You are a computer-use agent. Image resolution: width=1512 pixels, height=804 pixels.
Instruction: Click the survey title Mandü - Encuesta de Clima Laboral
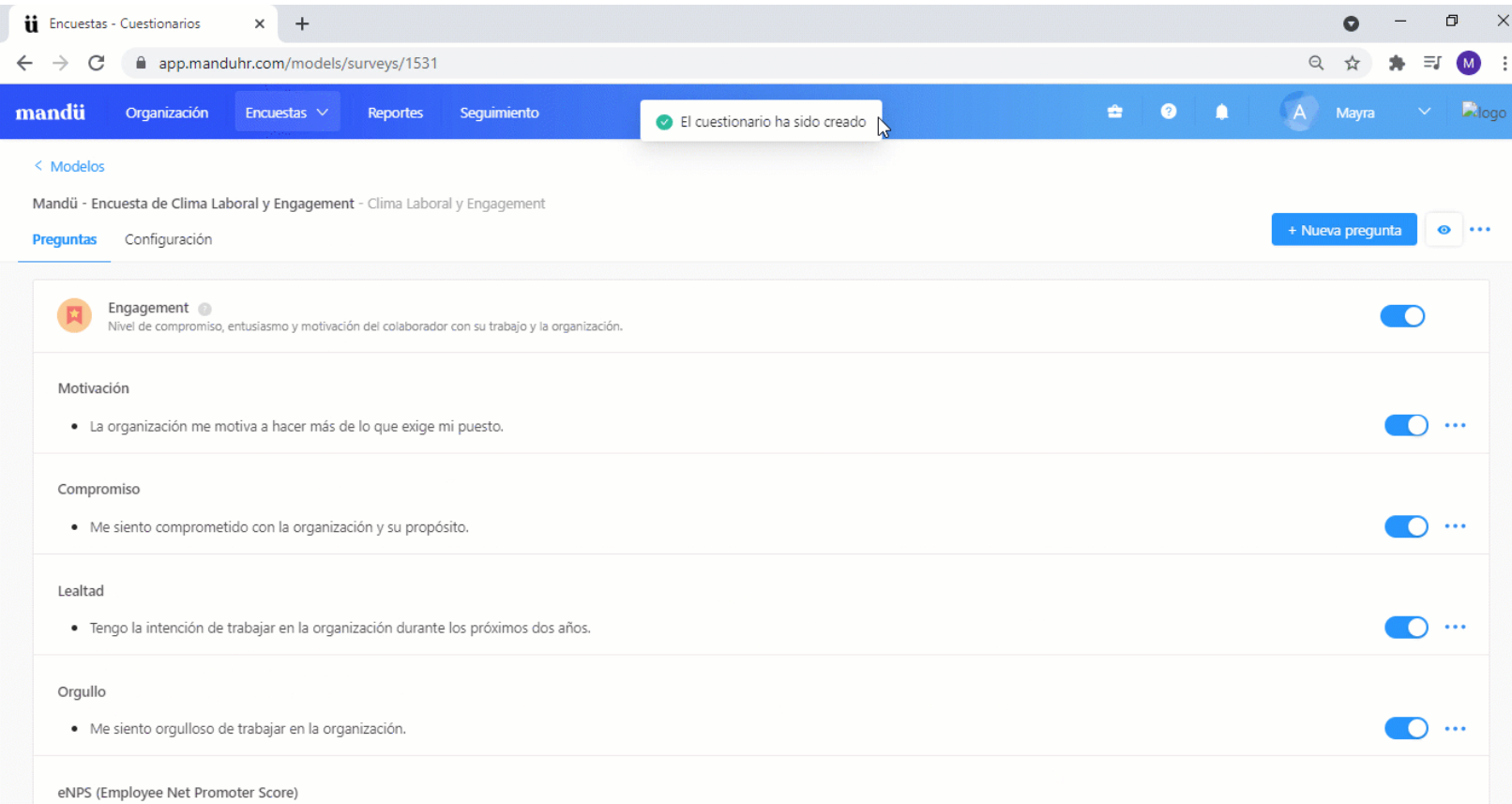click(x=193, y=204)
